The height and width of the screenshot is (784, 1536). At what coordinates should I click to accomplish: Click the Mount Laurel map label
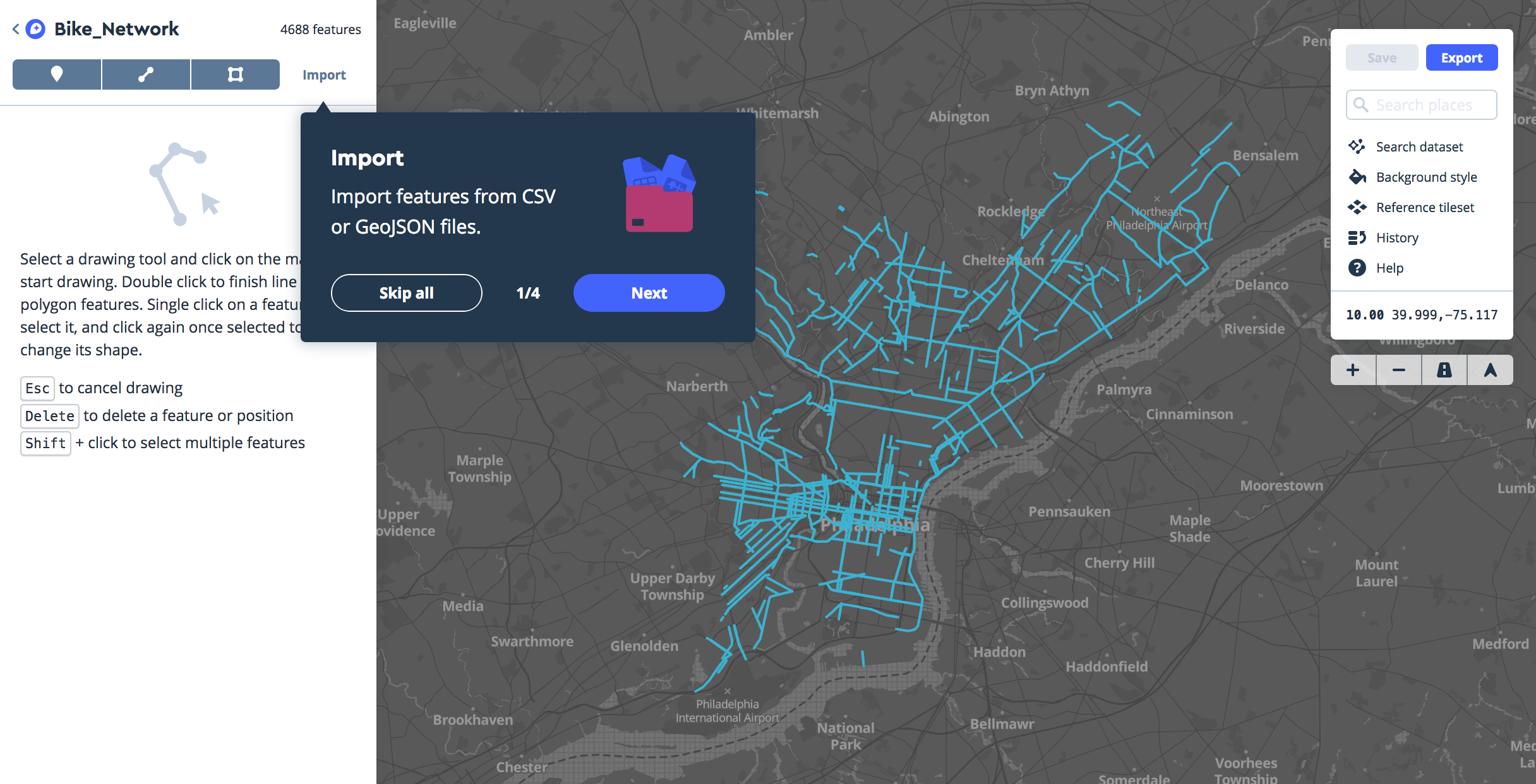coord(1377,573)
